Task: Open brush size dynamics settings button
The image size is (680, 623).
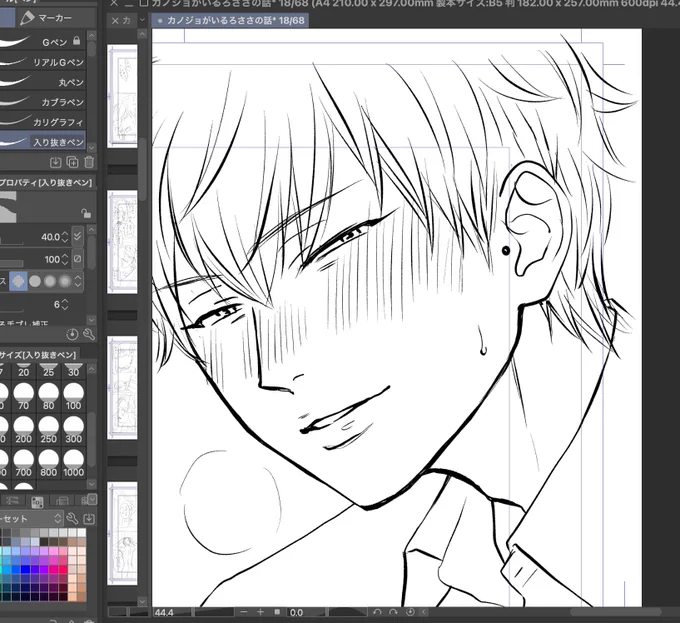Action: point(77,236)
